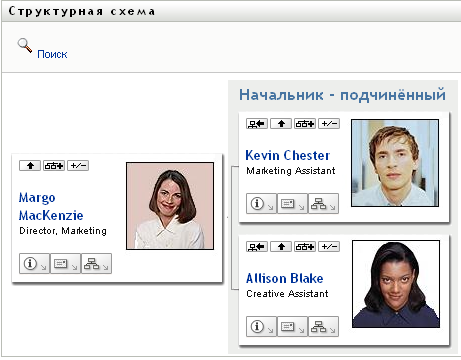Screen dimensions: 461x360
Task: Click Margo MacKenzie's photo
Action: (170, 206)
